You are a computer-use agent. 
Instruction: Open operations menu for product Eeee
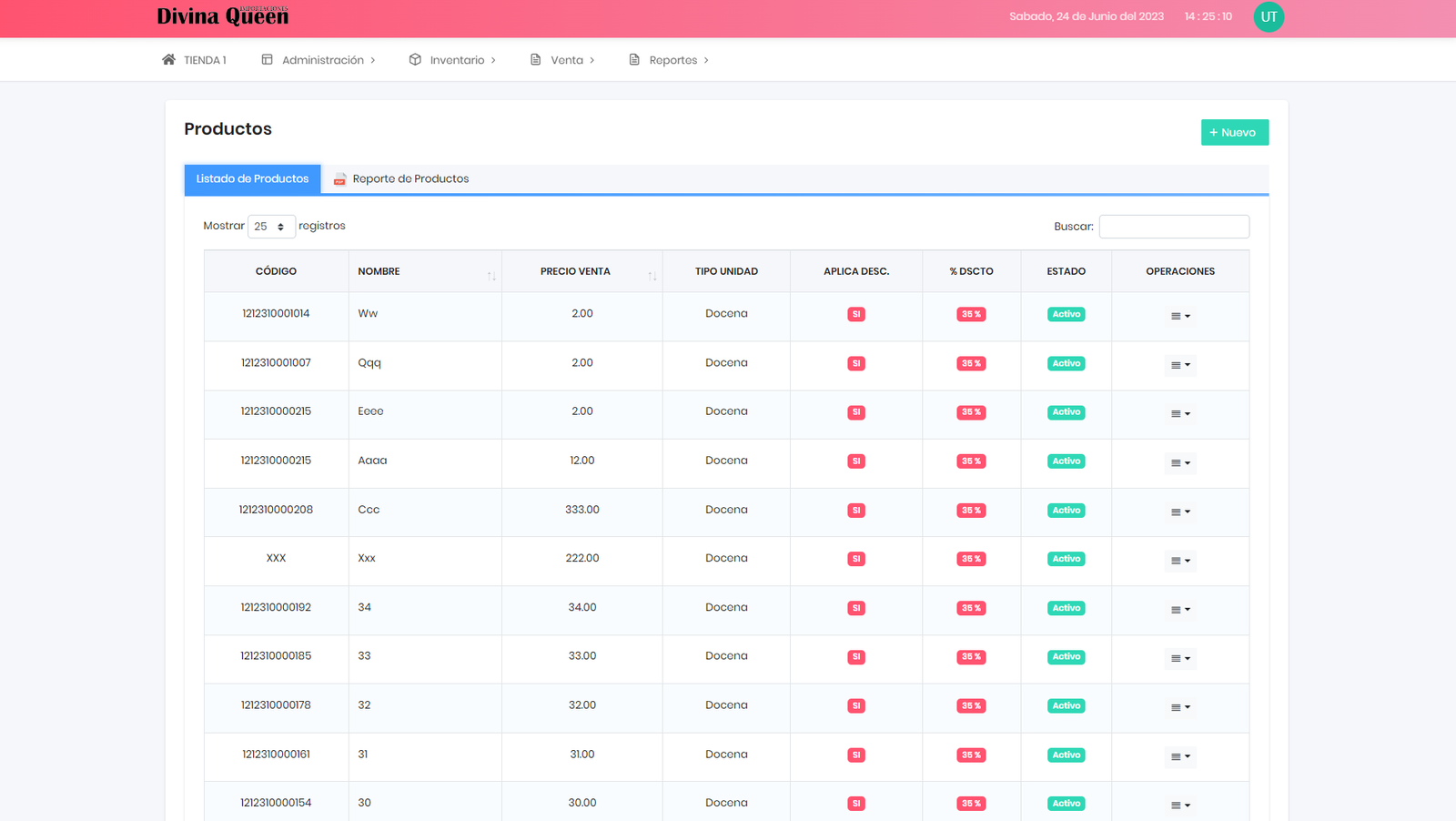pyautogui.click(x=1180, y=414)
